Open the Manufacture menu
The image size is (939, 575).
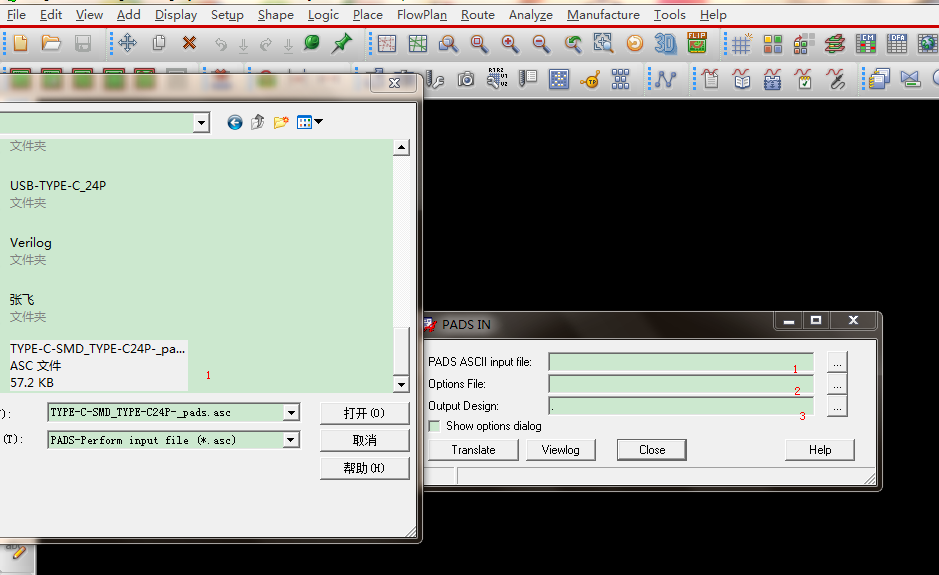[603, 14]
